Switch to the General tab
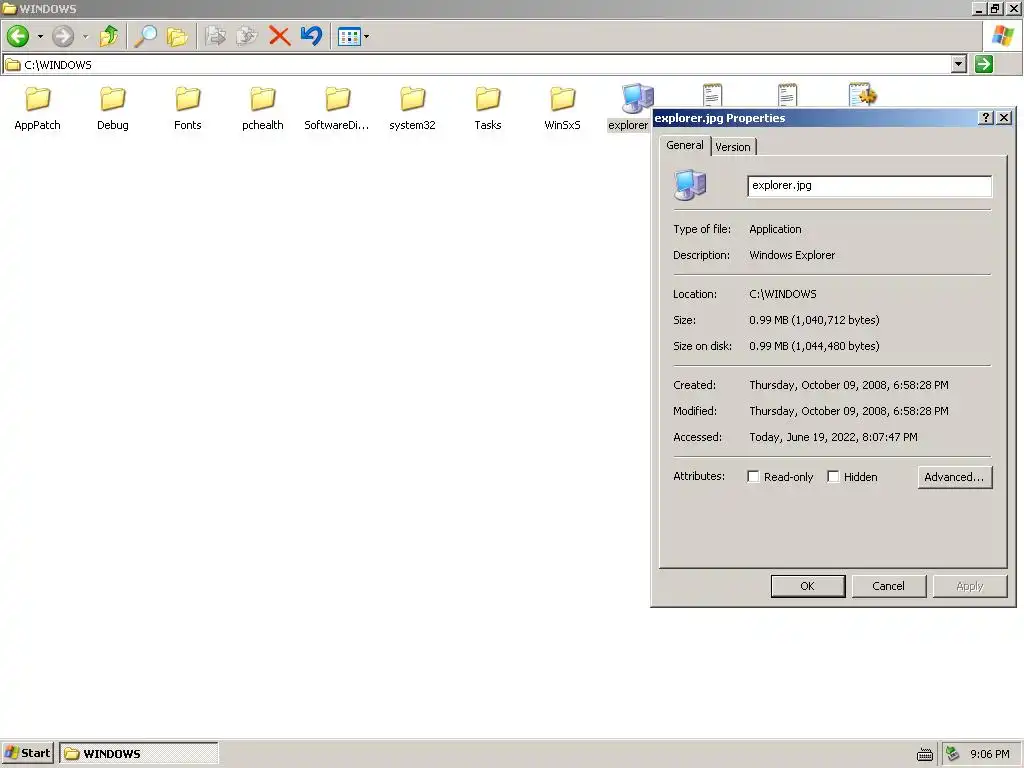The height and width of the screenshot is (768, 1024). 684,145
